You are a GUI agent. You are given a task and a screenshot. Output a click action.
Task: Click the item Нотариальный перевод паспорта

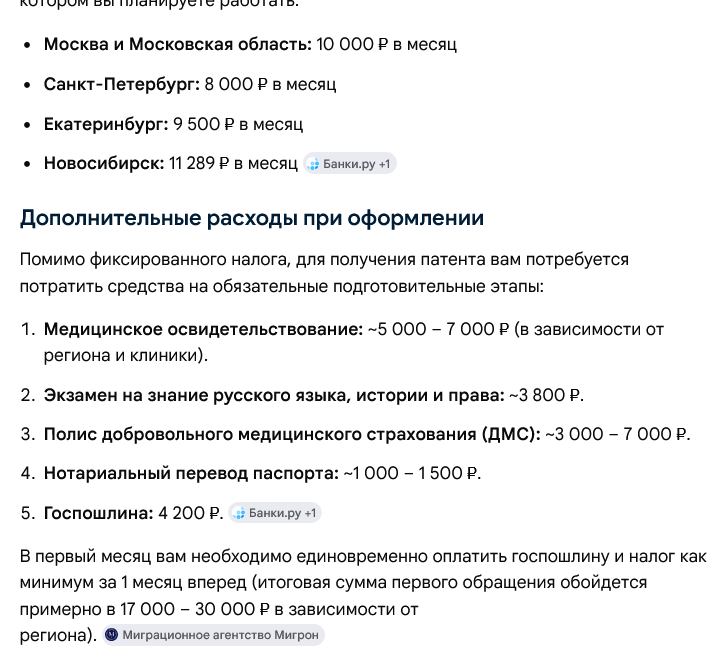coord(191,473)
